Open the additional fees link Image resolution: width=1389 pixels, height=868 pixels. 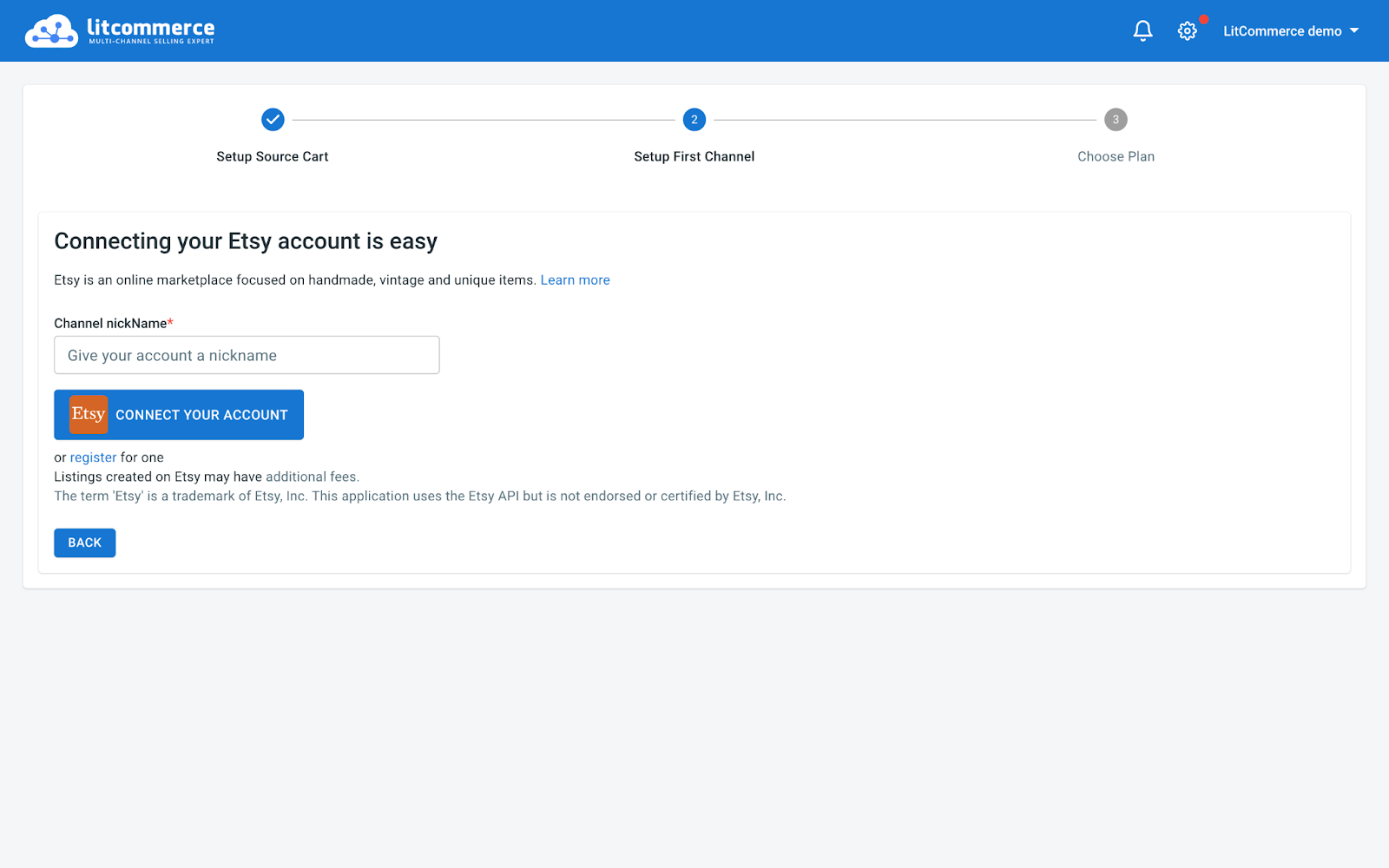[313, 477]
